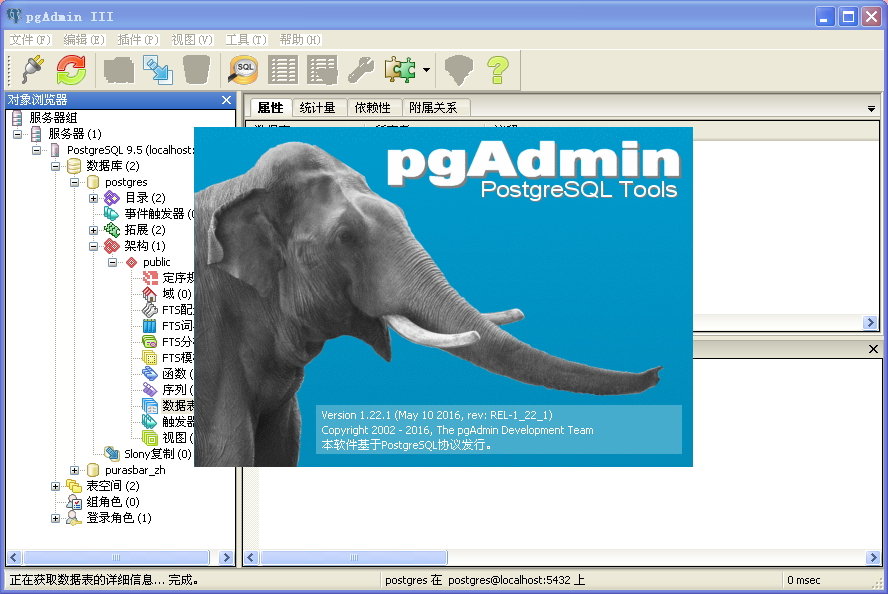The image size is (888, 594).
Task: Click the status text 'postgres 在 postgres@localhost:5432 上'
Action: click(x=485, y=580)
